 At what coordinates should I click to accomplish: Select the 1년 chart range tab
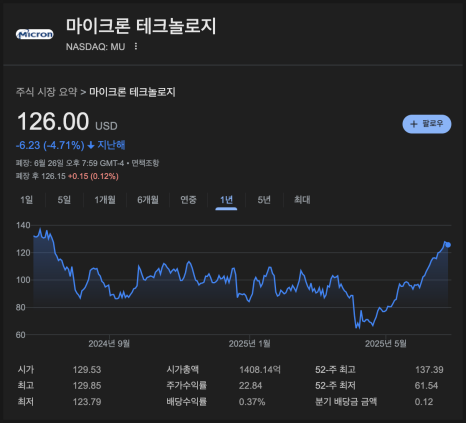click(x=226, y=200)
